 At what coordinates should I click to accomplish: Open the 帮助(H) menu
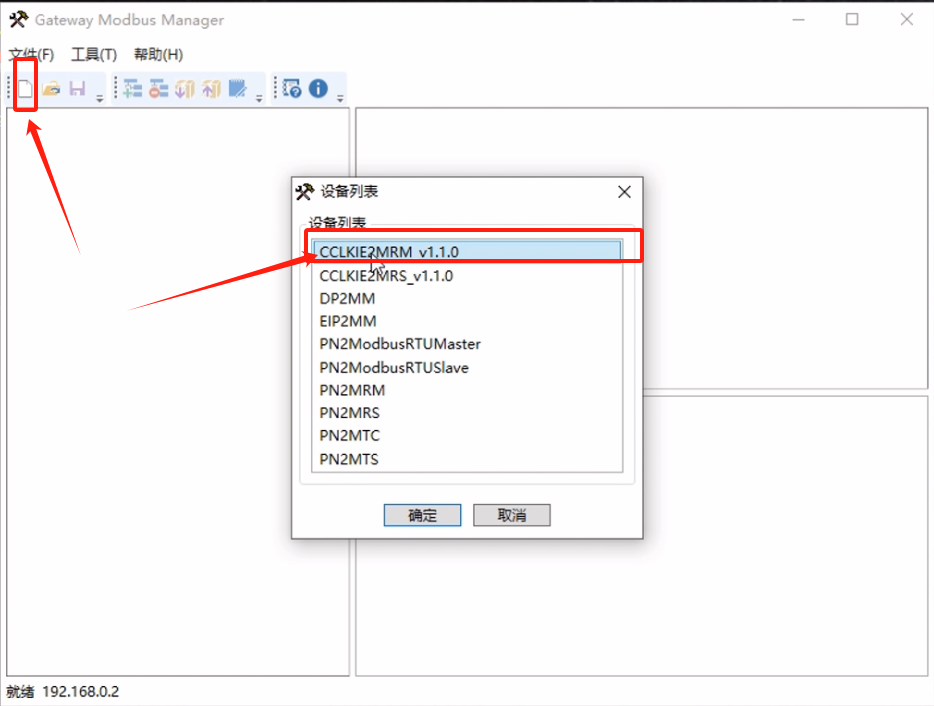(x=158, y=55)
